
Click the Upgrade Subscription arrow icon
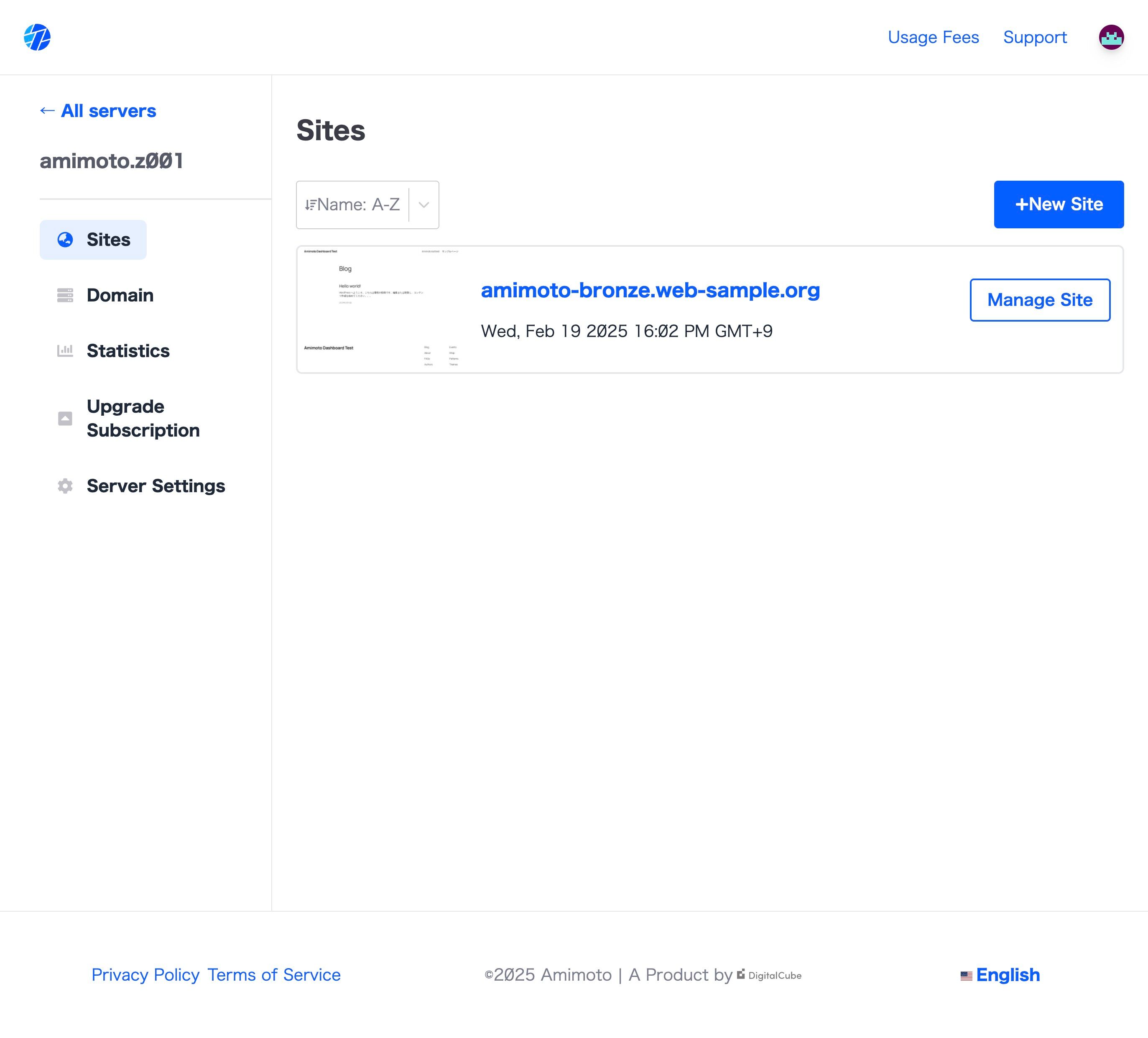[x=65, y=418]
